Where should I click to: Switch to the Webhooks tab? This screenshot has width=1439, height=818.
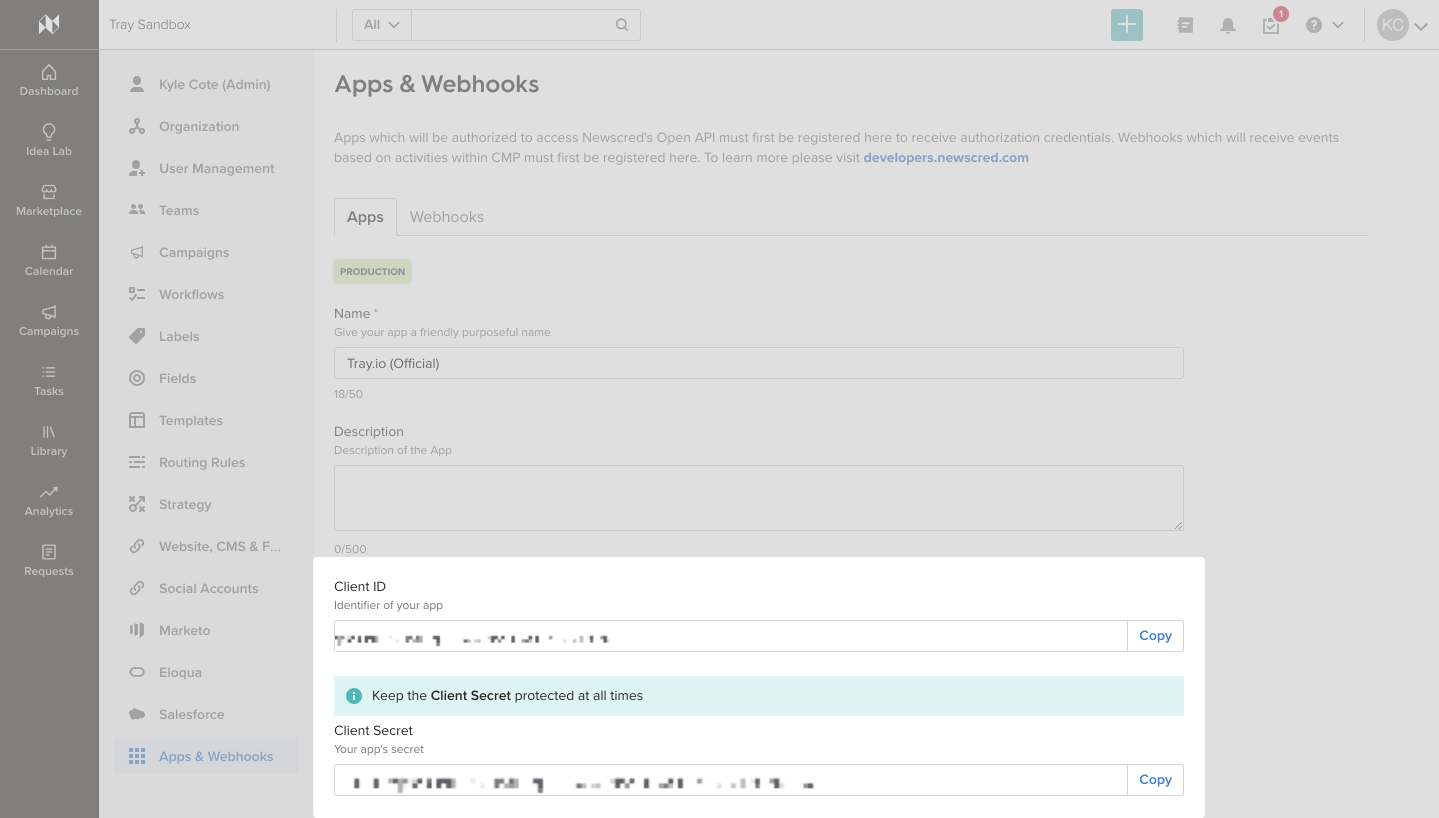446,217
